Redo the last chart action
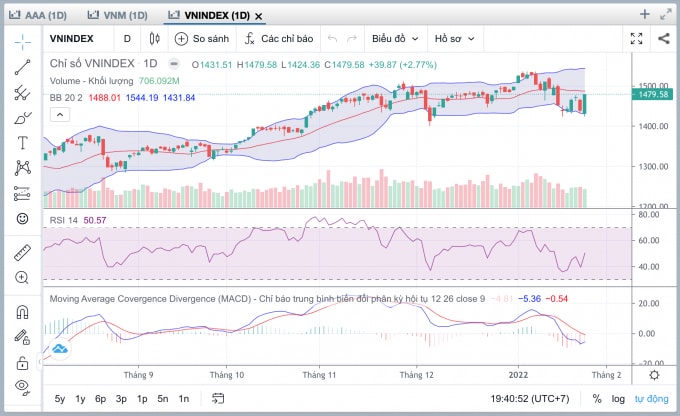This screenshot has width=680, height=416. pyautogui.click(x=352, y=39)
